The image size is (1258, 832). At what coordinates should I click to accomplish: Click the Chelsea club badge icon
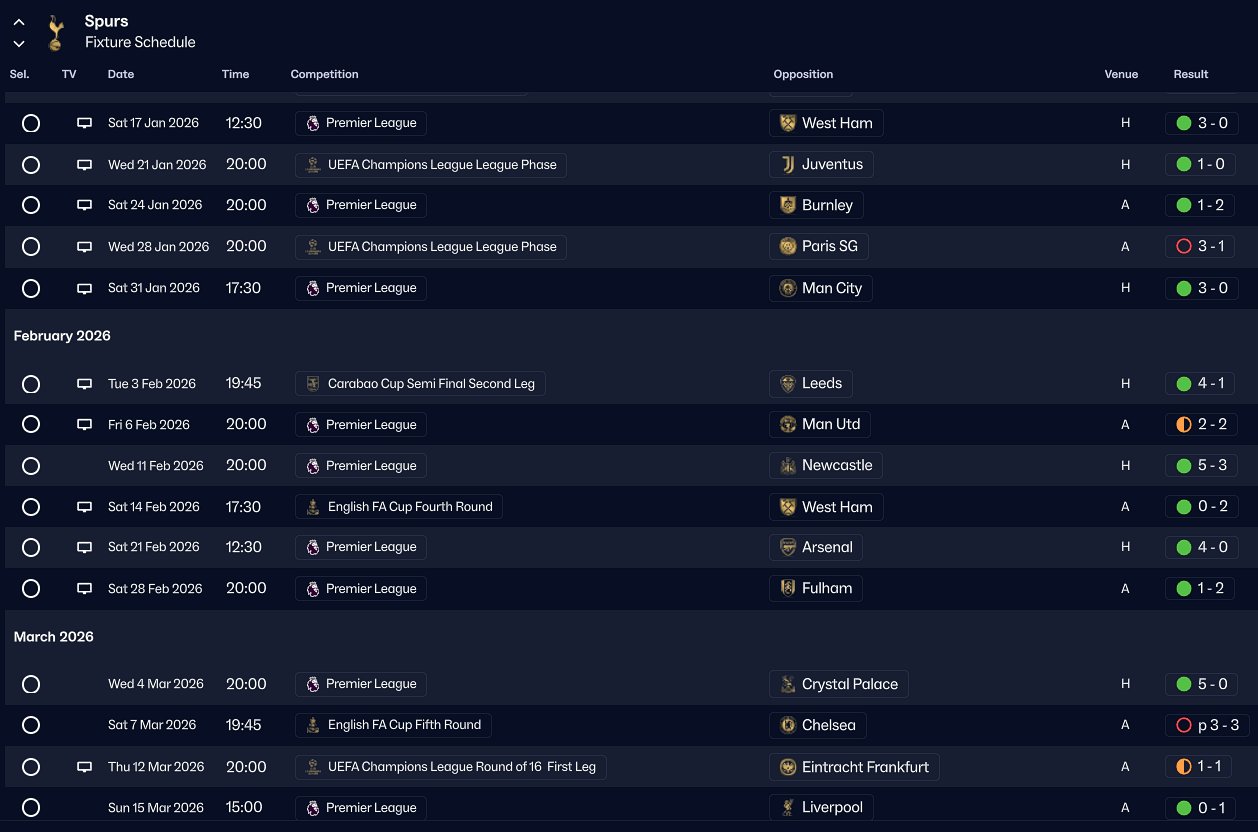point(788,725)
